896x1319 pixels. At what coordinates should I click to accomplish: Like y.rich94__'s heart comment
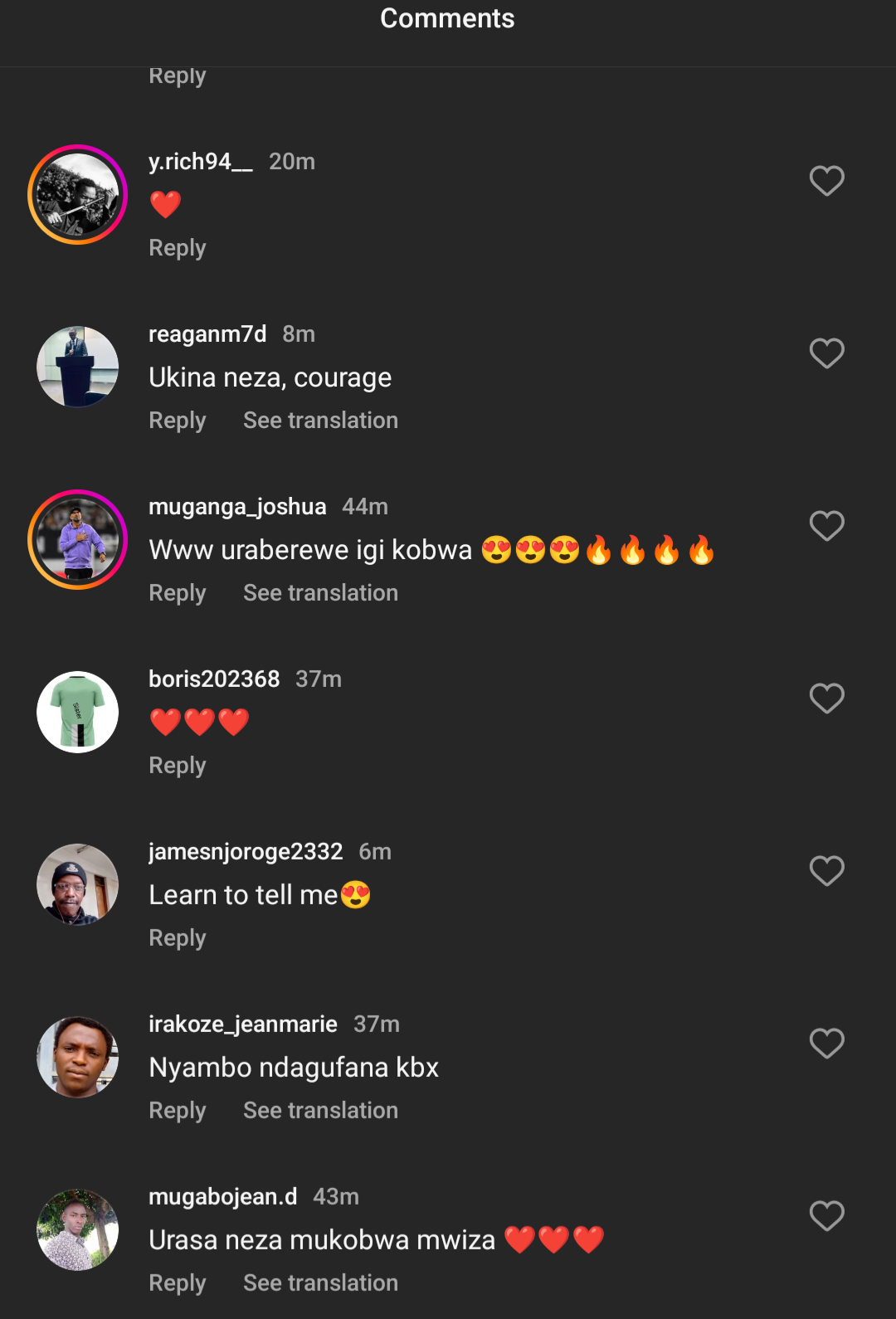[826, 181]
